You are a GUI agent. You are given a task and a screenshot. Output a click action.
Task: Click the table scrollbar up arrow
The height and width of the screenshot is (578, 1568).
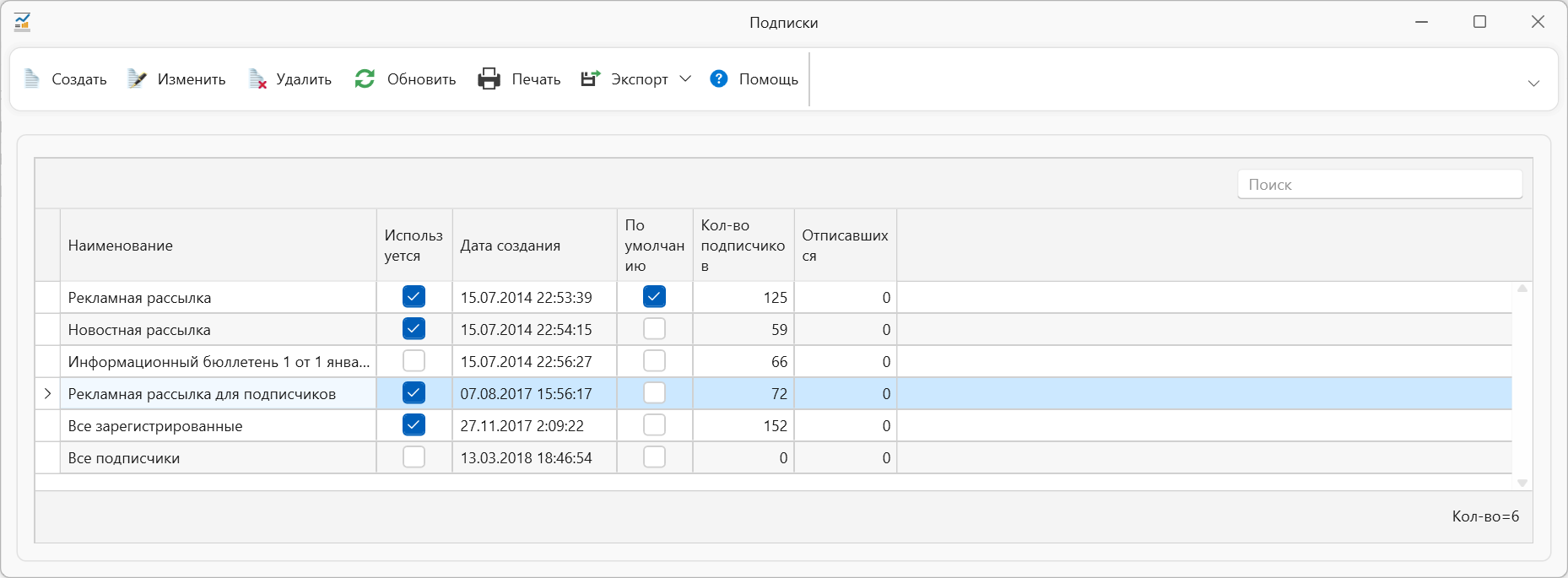[x=1522, y=289]
